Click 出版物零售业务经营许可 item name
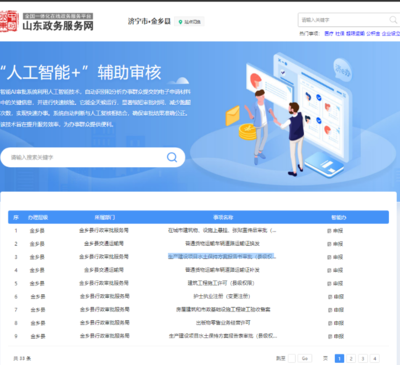 pyautogui.click(x=223, y=323)
